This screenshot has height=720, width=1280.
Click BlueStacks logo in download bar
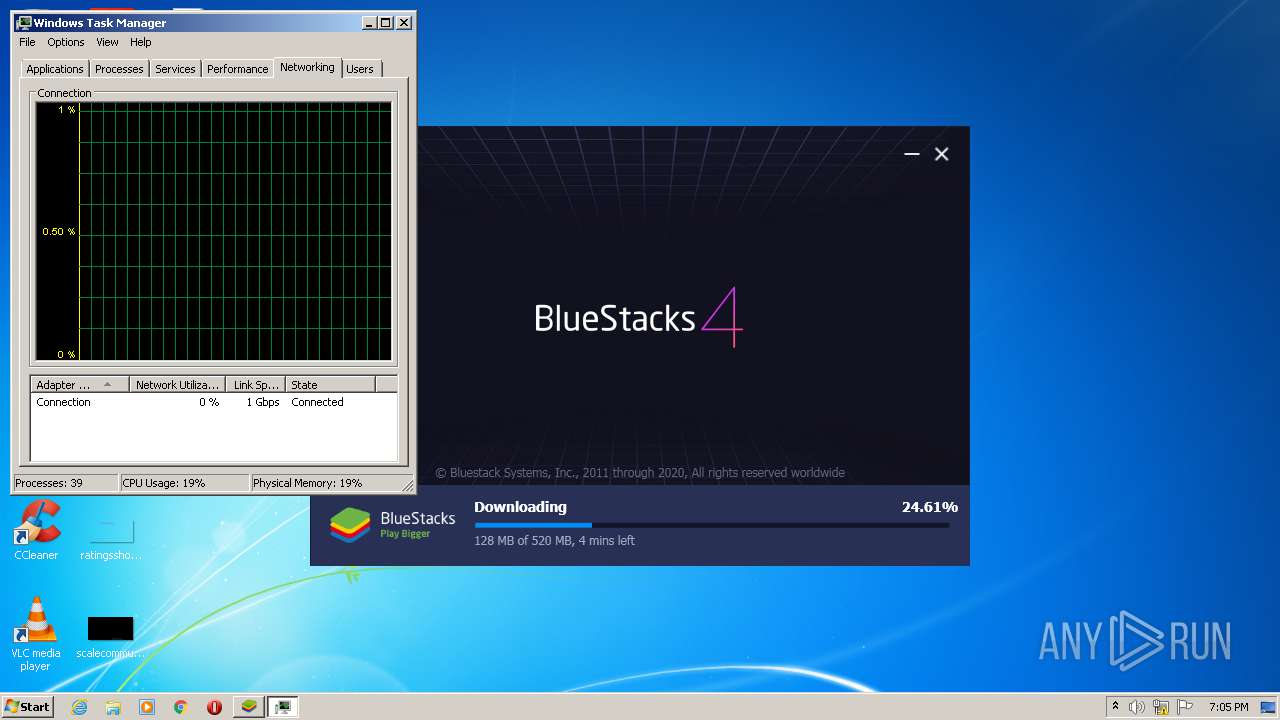pos(350,525)
